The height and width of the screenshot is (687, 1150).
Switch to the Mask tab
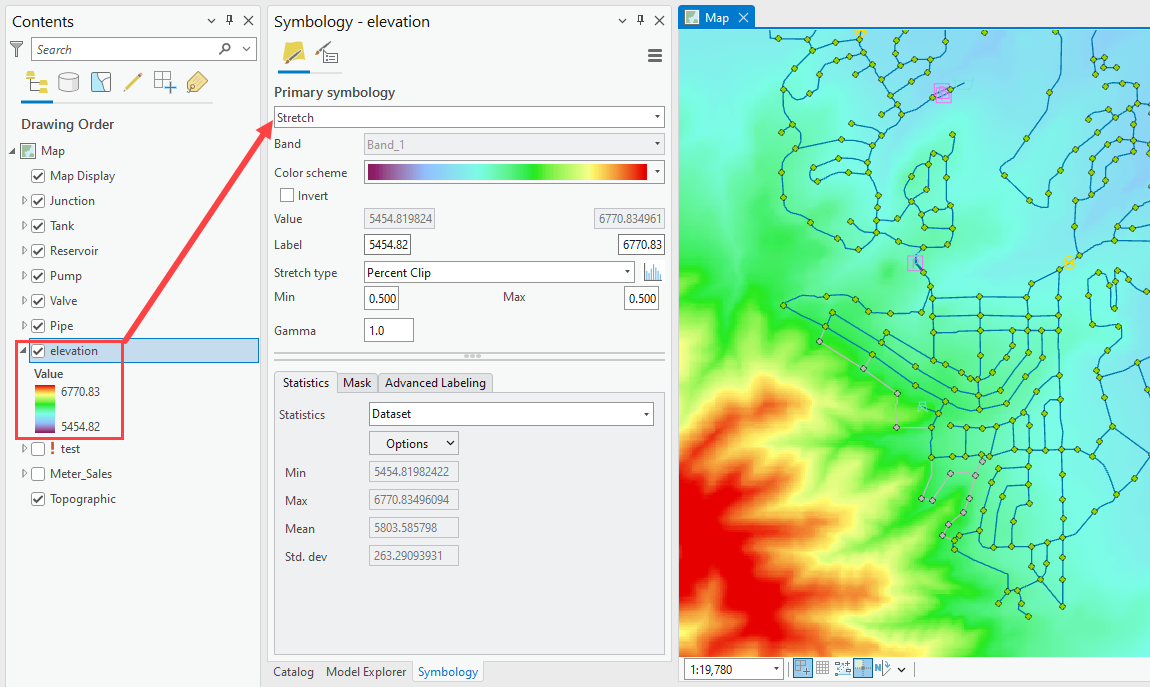[x=357, y=383]
